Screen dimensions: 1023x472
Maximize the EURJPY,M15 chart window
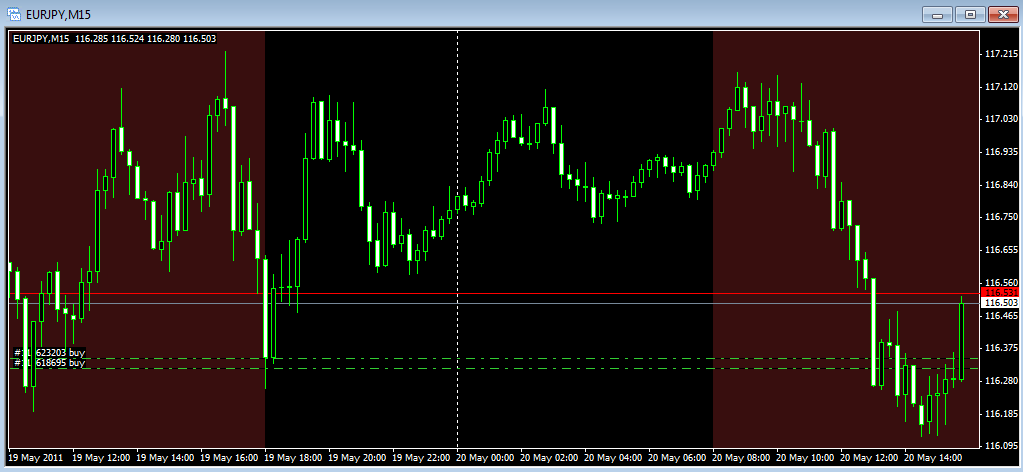tap(971, 14)
